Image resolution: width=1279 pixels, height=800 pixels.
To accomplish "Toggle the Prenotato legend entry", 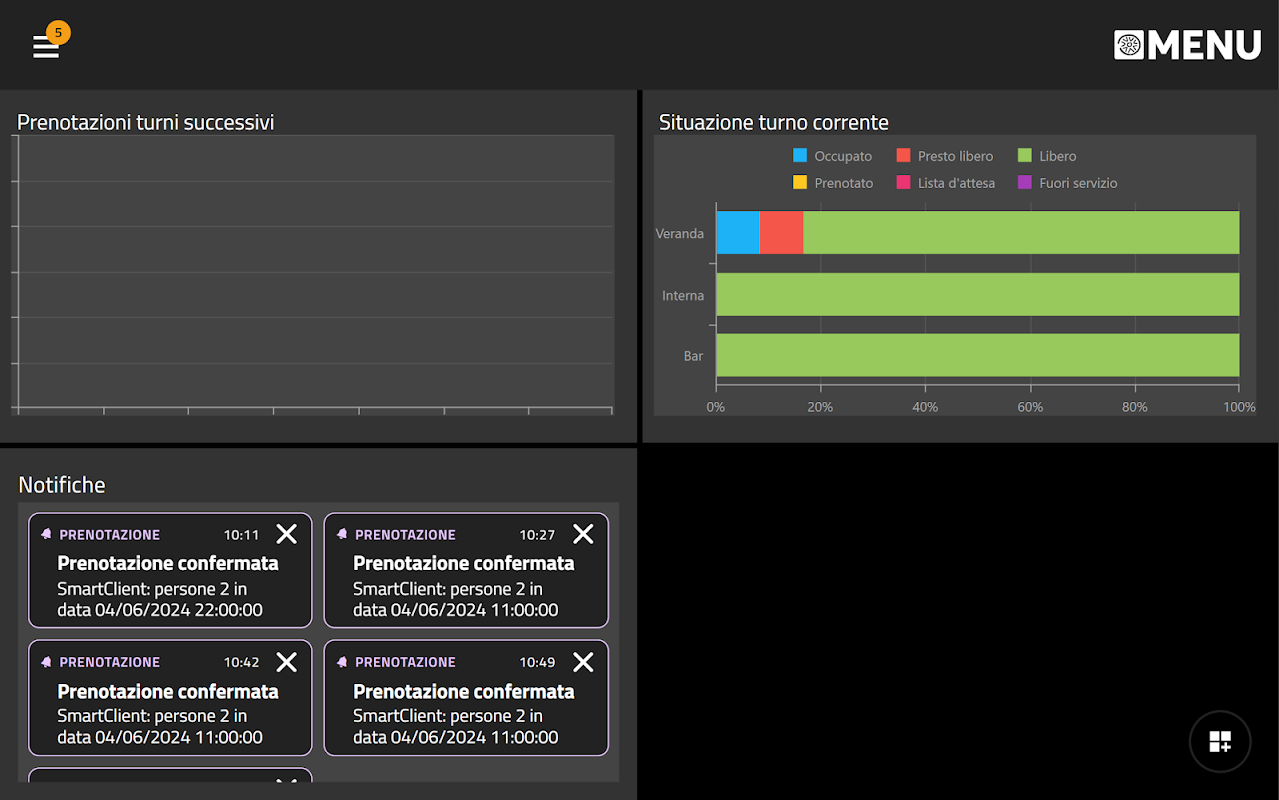I will tap(832, 183).
